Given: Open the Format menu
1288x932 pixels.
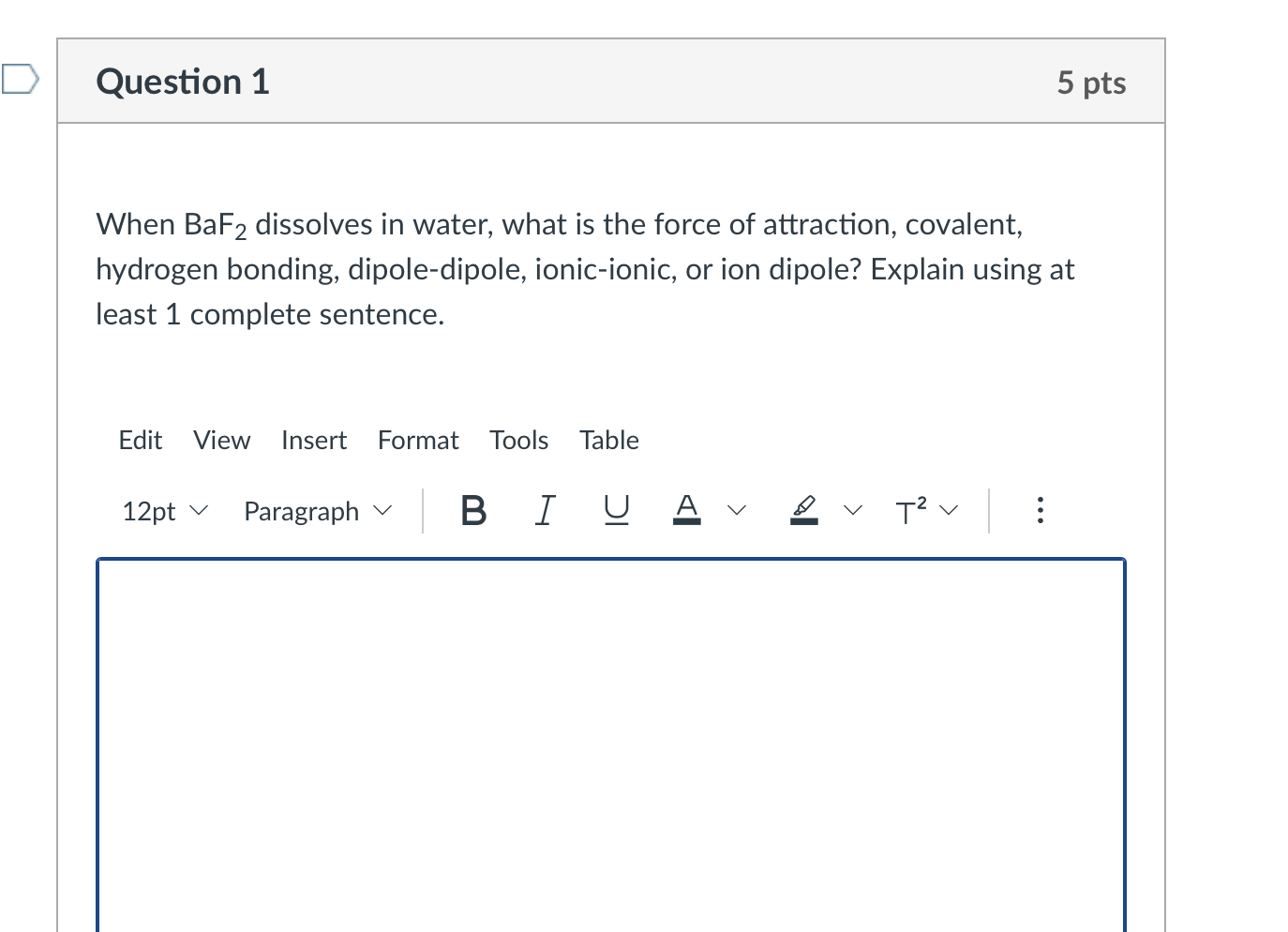Looking at the screenshot, I should coord(417,440).
